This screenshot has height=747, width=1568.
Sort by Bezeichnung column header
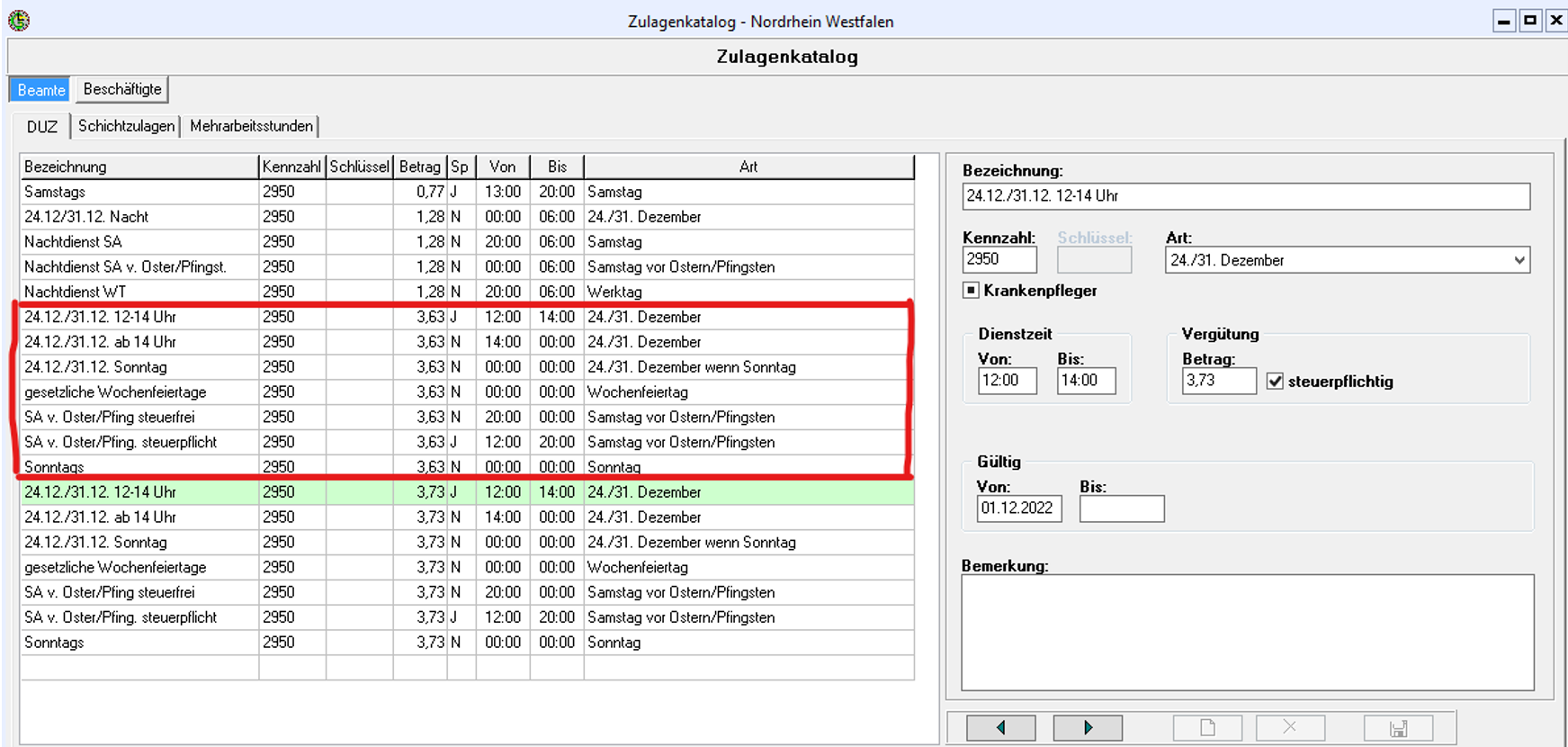point(139,166)
